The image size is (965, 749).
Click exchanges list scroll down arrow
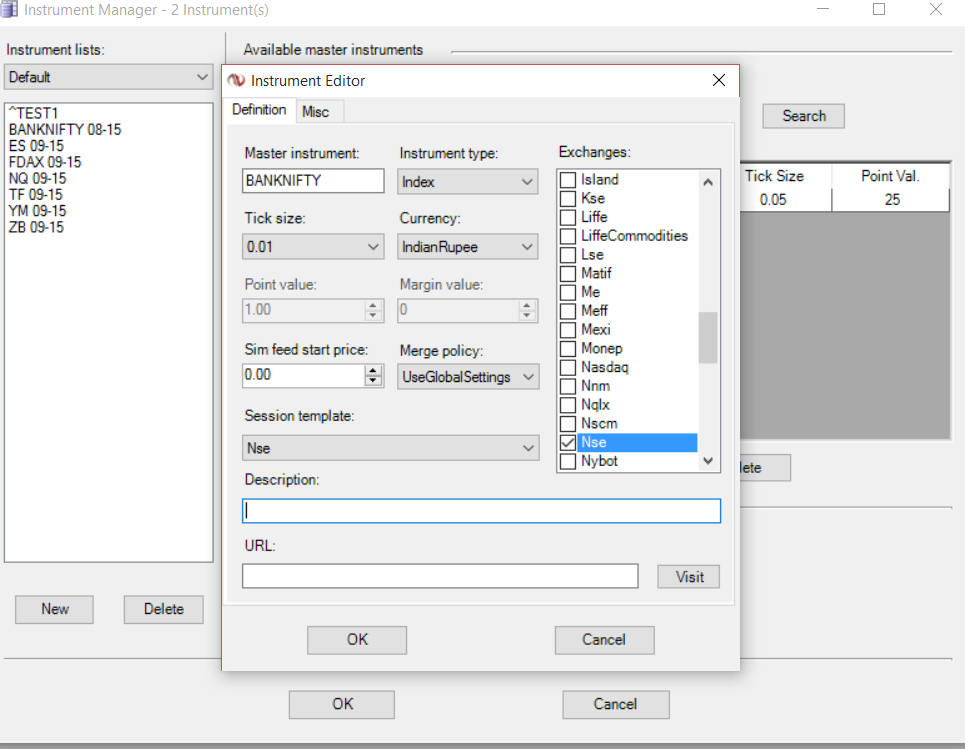click(708, 461)
